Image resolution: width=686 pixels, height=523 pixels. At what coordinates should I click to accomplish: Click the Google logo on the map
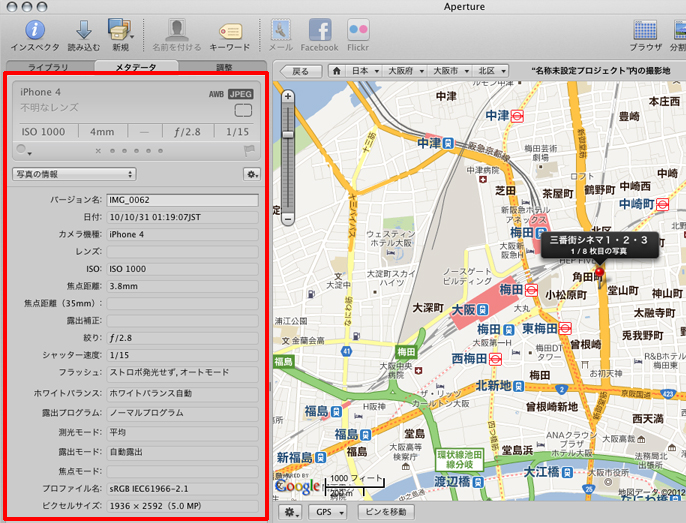tap(298, 486)
